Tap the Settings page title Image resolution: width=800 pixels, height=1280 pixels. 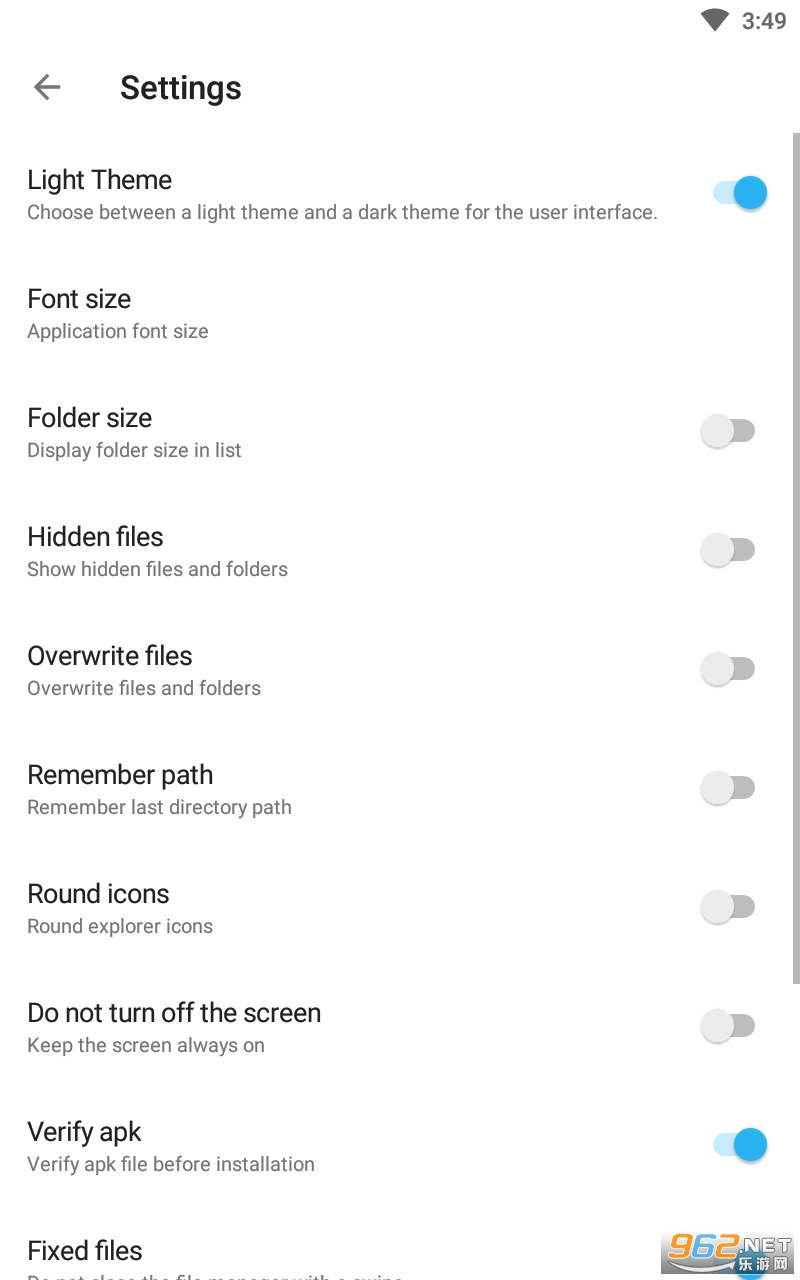tap(181, 88)
